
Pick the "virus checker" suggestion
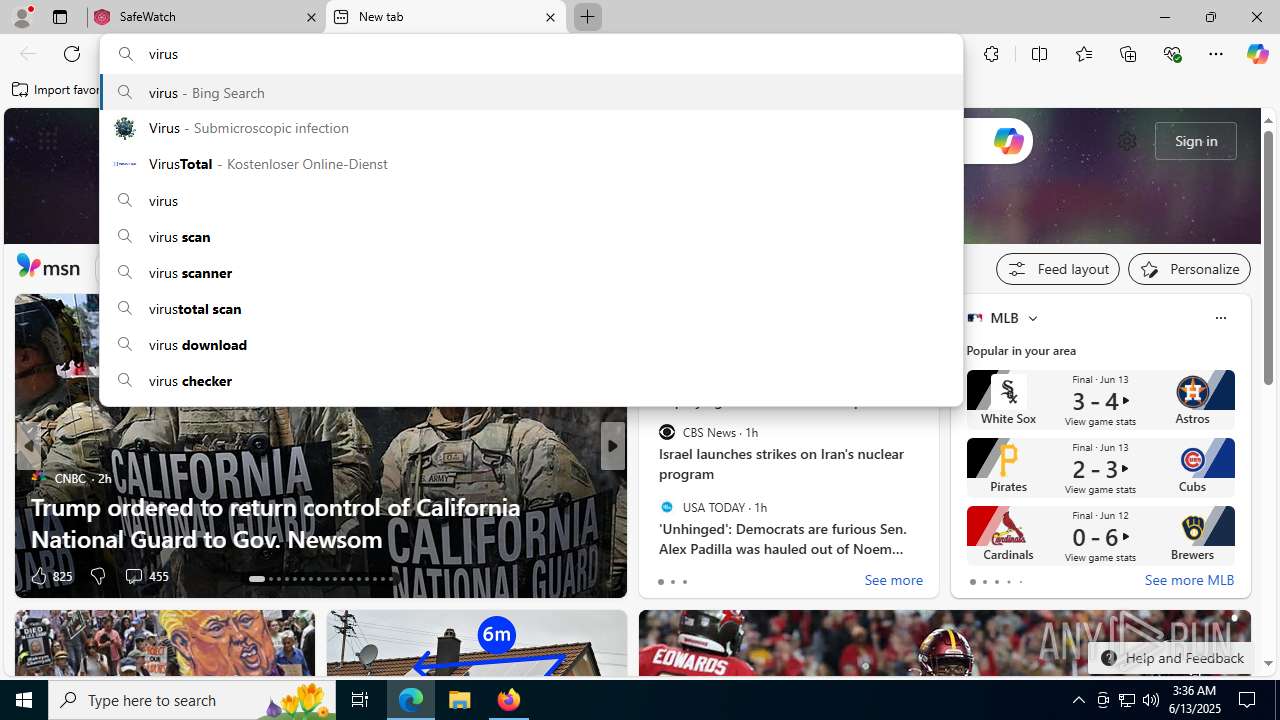[x=531, y=381]
